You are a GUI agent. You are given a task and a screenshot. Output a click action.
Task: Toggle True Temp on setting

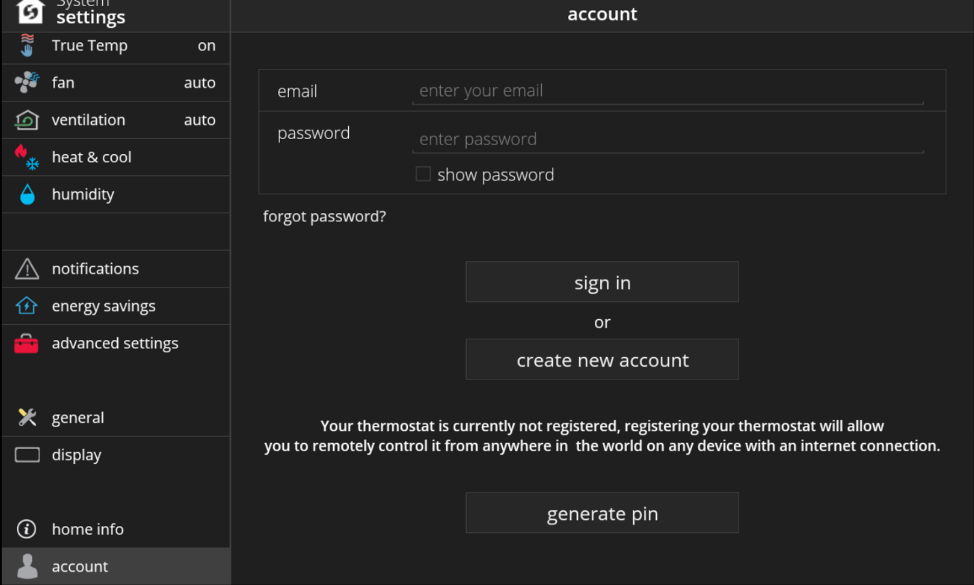116,45
